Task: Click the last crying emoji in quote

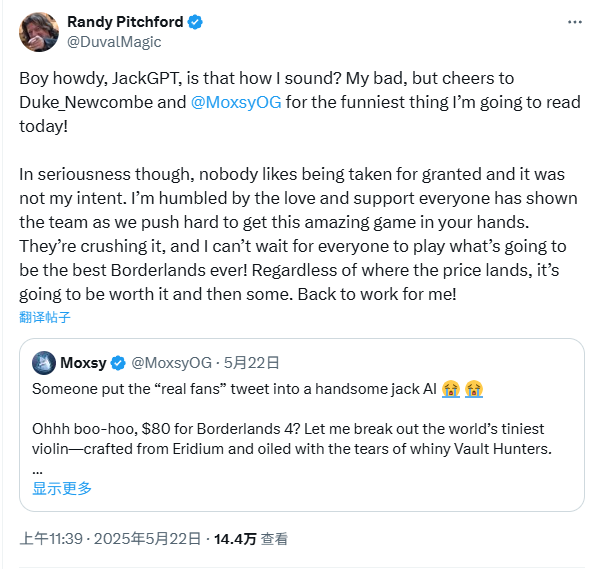Action: click(x=473, y=388)
